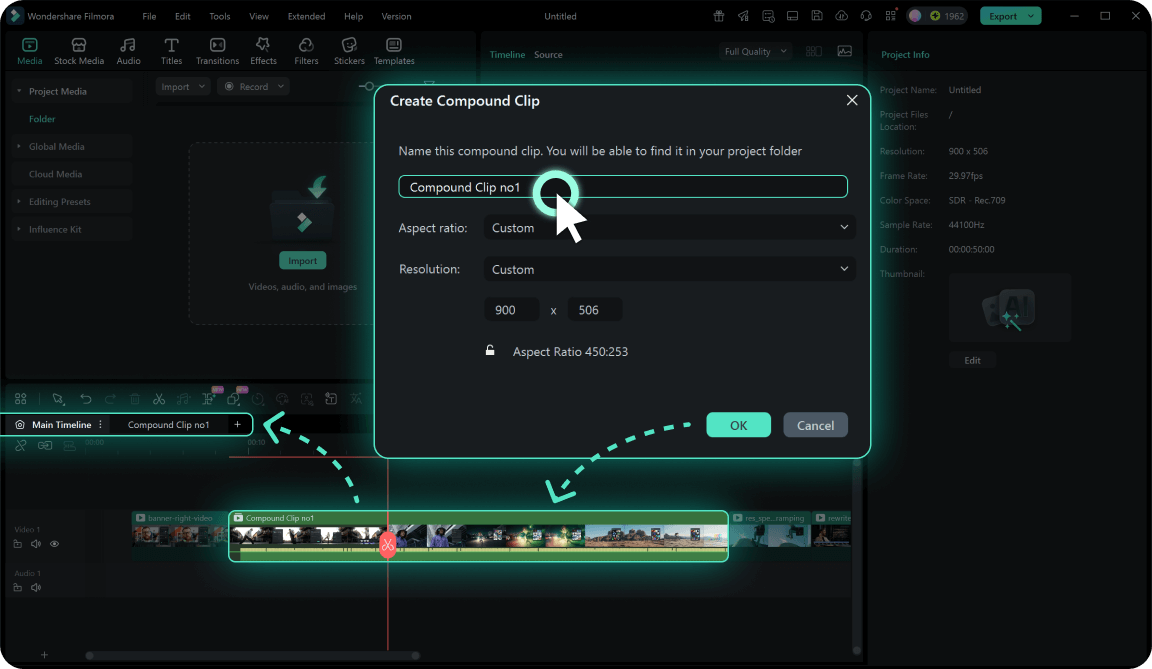Open the Tools menu
1152x669 pixels.
pyautogui.click(x=220, y=16)
